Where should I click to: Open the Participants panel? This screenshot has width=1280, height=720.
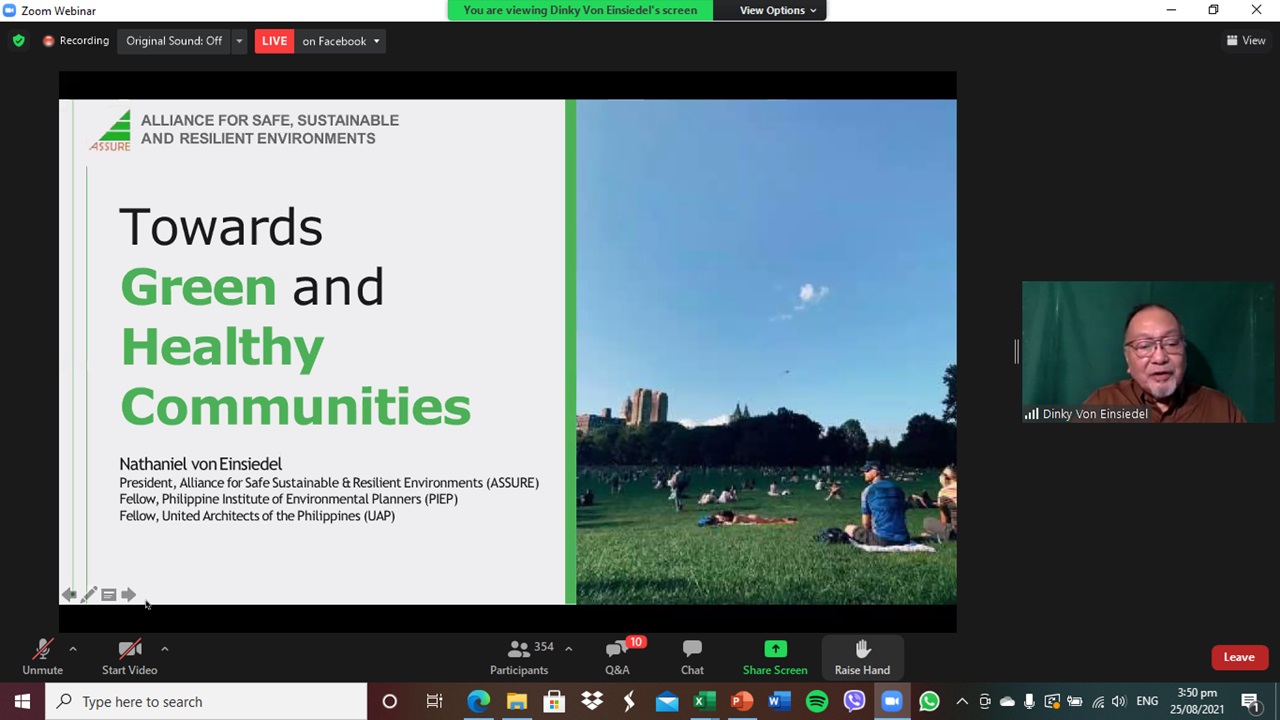(519, 657)
